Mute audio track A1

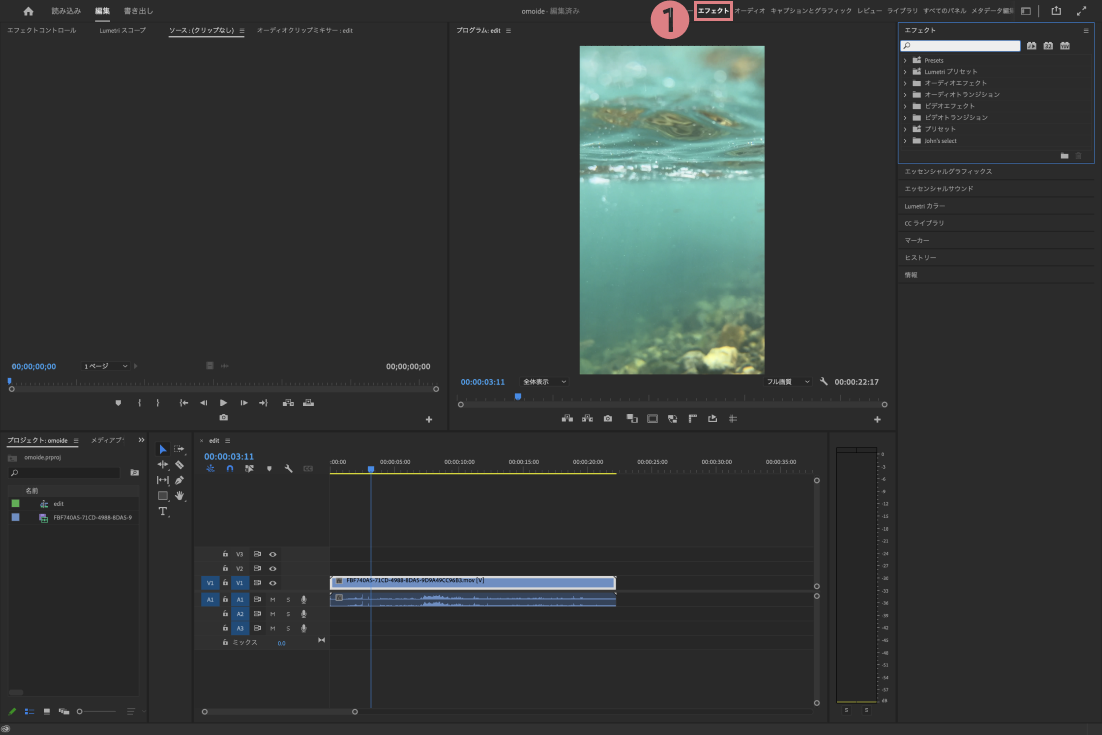pos(272,599)
